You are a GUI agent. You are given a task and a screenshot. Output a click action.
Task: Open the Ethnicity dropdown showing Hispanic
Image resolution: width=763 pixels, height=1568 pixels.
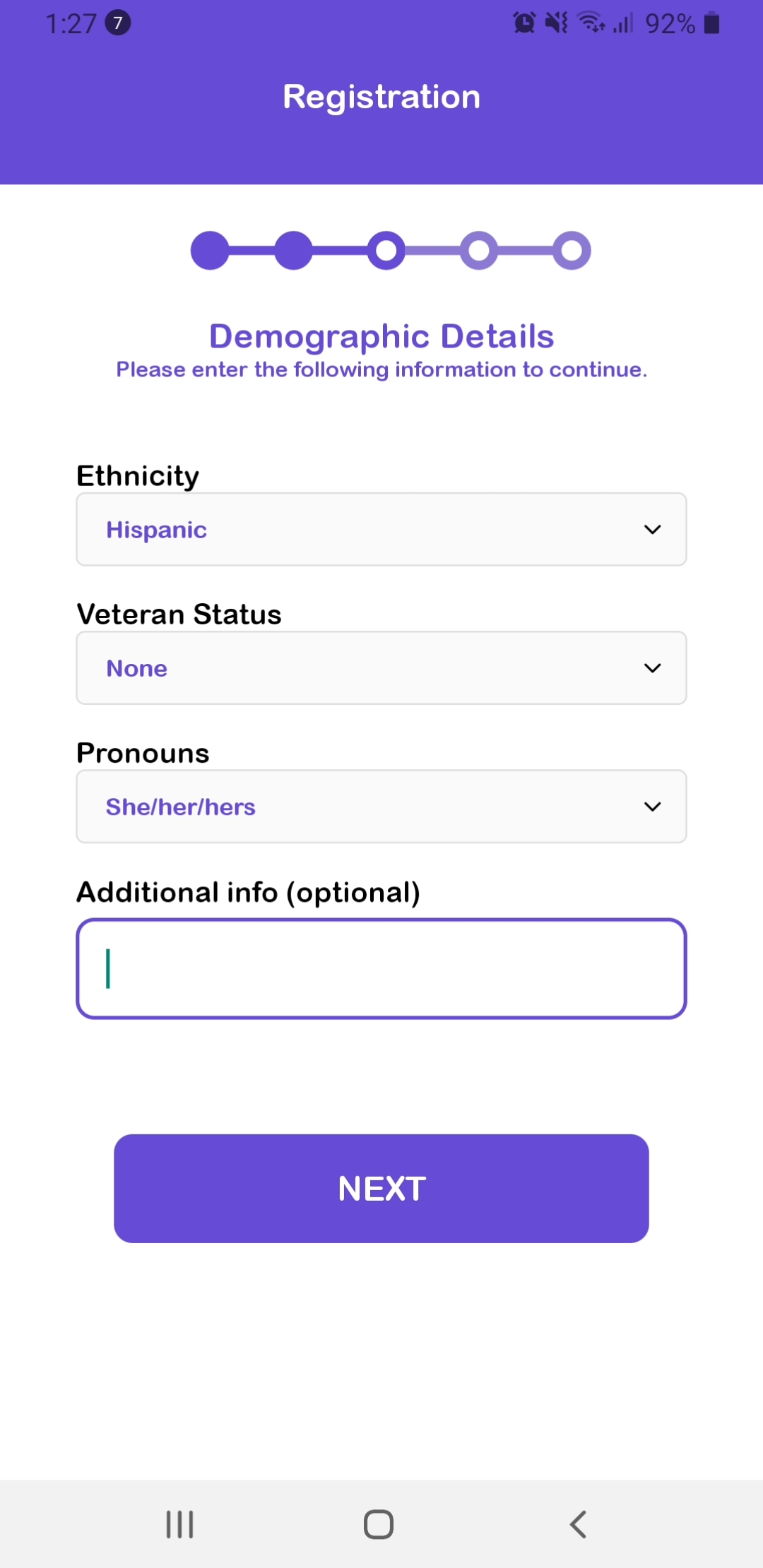pyautogui.click(x=381, y=529)
